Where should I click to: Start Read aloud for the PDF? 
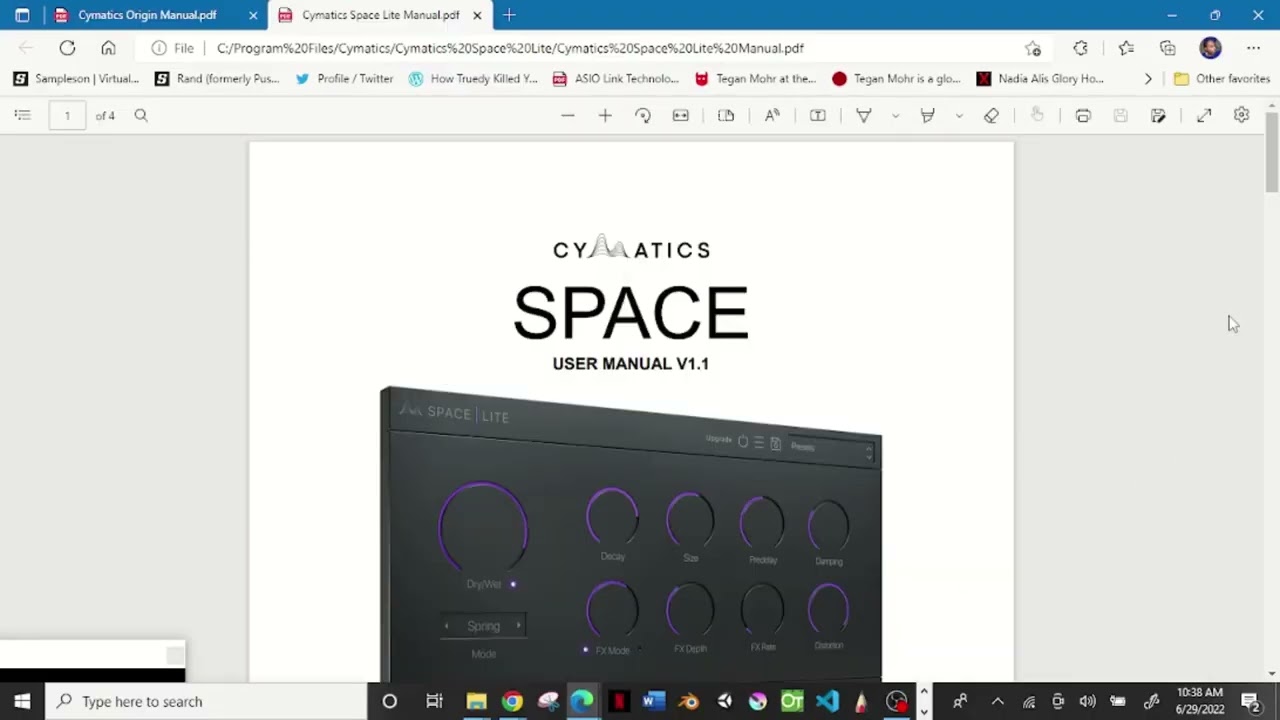(772, 116)
